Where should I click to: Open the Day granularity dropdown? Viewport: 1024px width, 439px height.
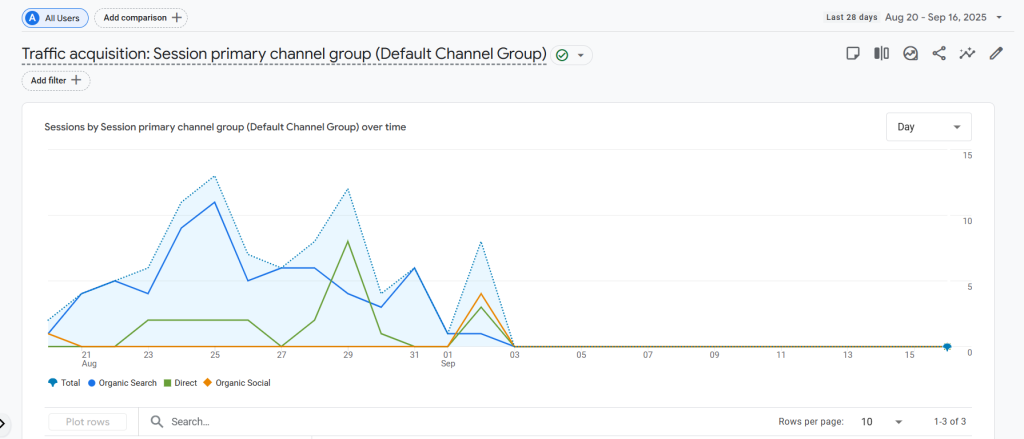[x=928, y=127]
